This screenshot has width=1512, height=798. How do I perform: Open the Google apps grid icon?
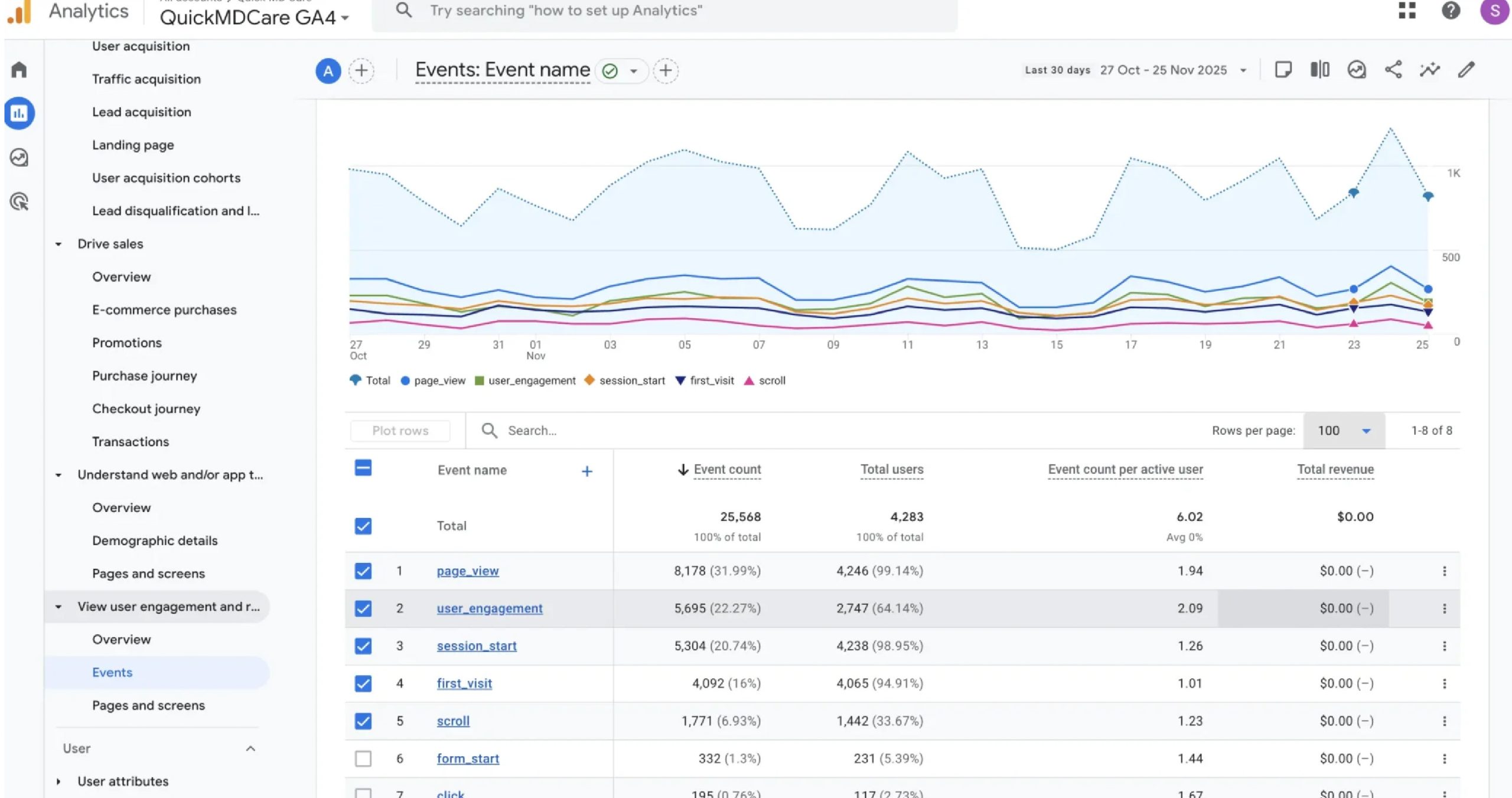1407,11
